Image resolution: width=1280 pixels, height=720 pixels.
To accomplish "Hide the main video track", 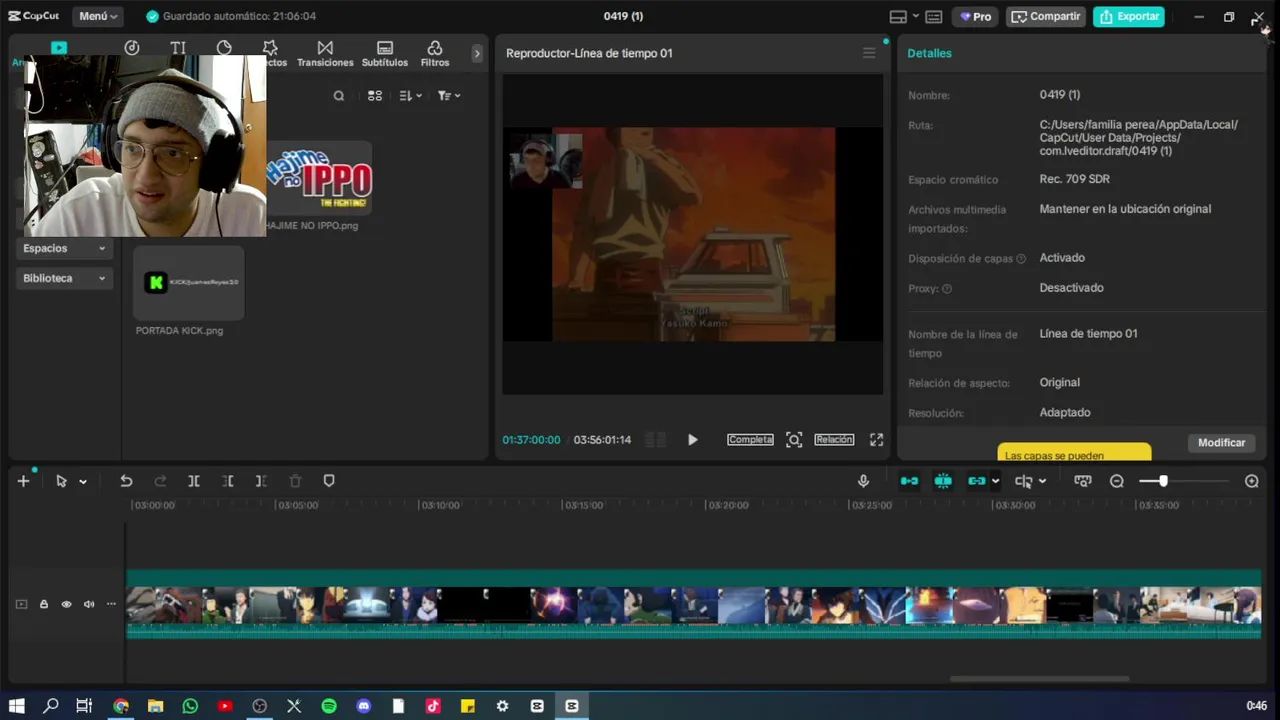I will 67,604.
